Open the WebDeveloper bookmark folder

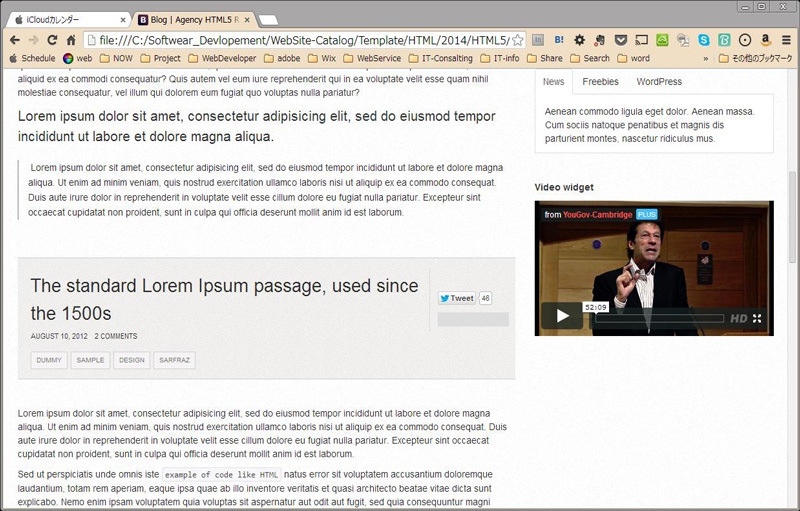[x=222, y=58]
